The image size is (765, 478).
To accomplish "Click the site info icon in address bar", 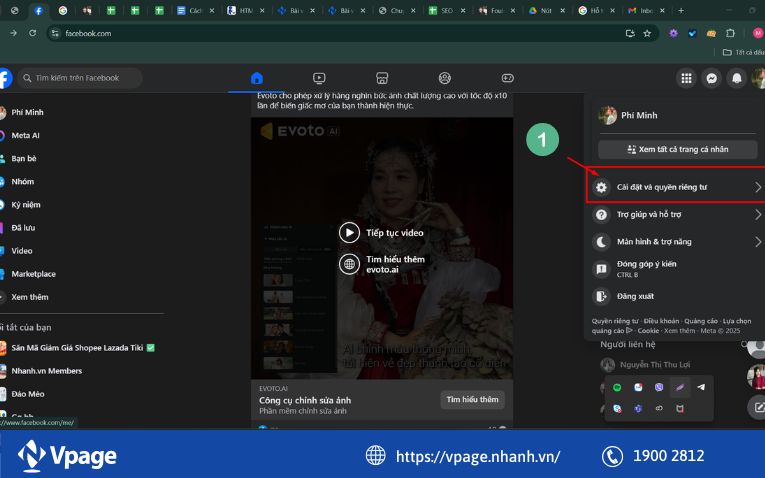I will (55, 33).
